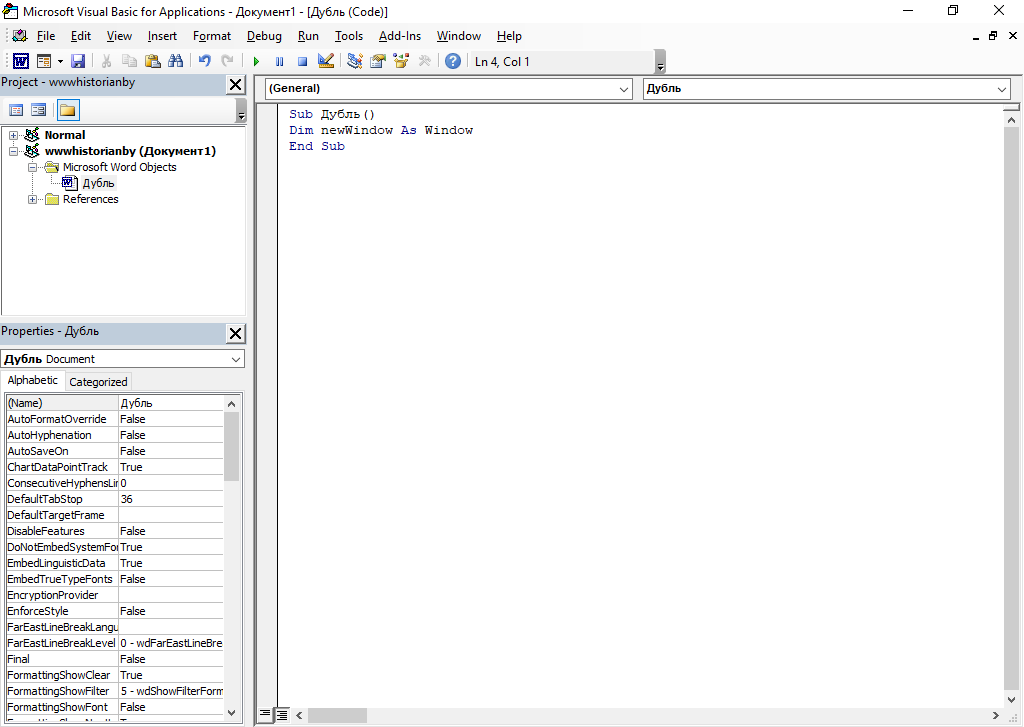Select the Дубль document in project tree
Screen dimensions: 1024x727
98,183
